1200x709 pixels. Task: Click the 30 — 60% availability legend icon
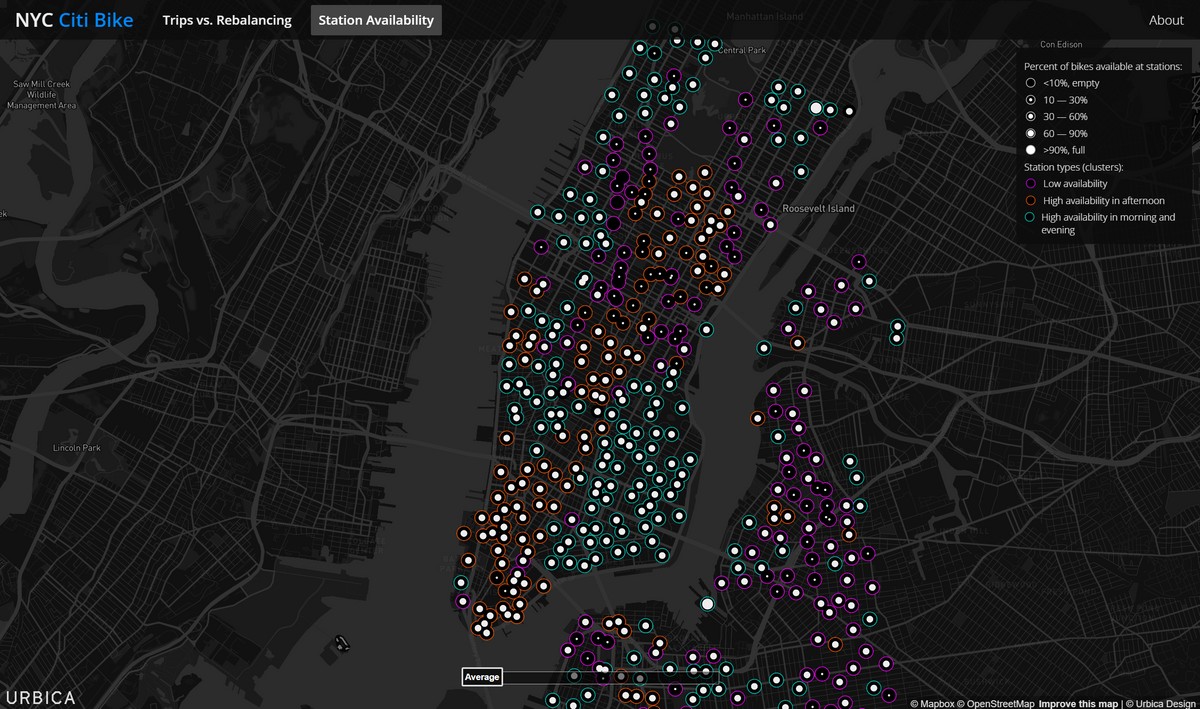[1030, 116]
